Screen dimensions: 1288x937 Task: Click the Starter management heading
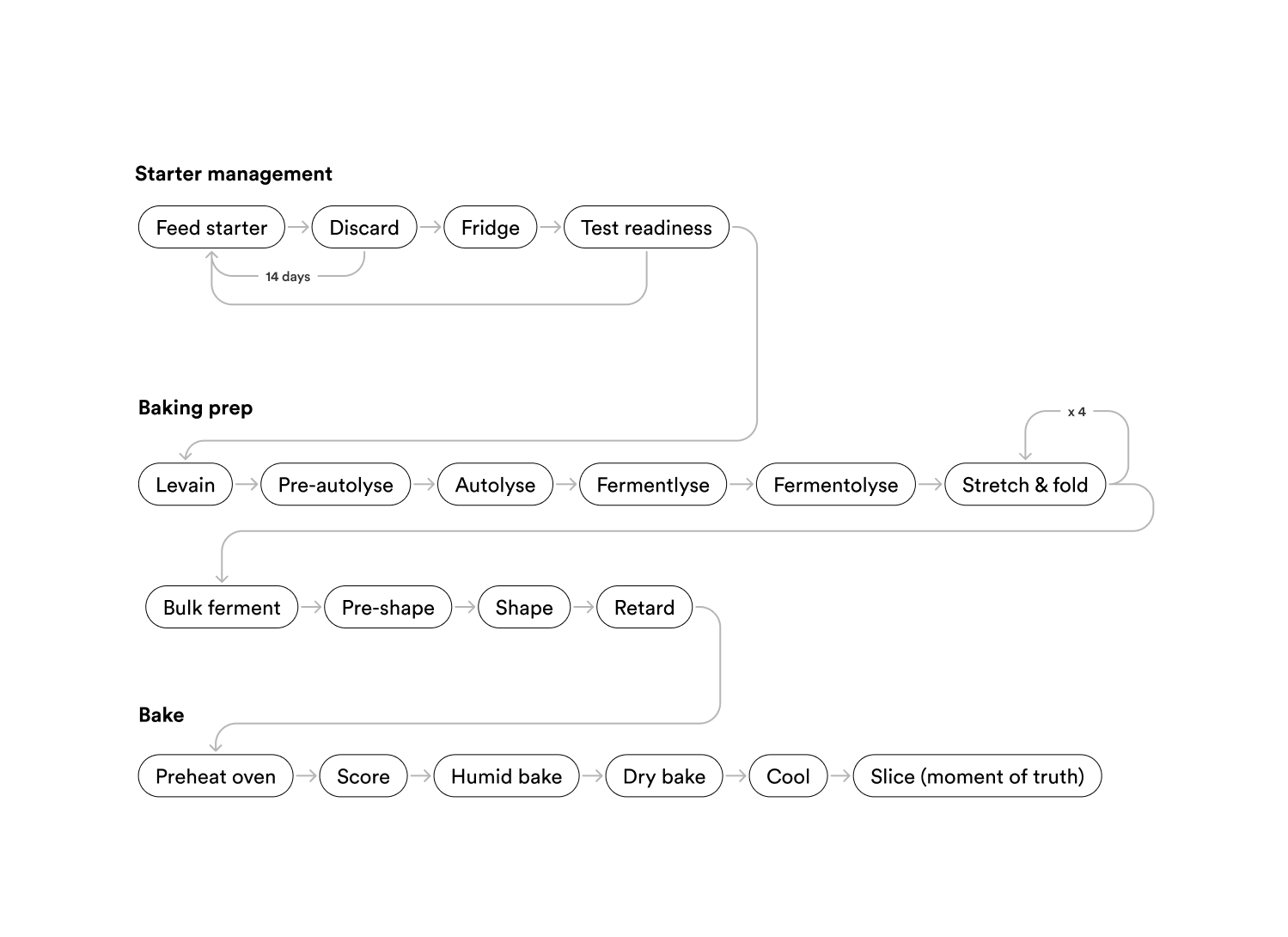tap(234, 174)
